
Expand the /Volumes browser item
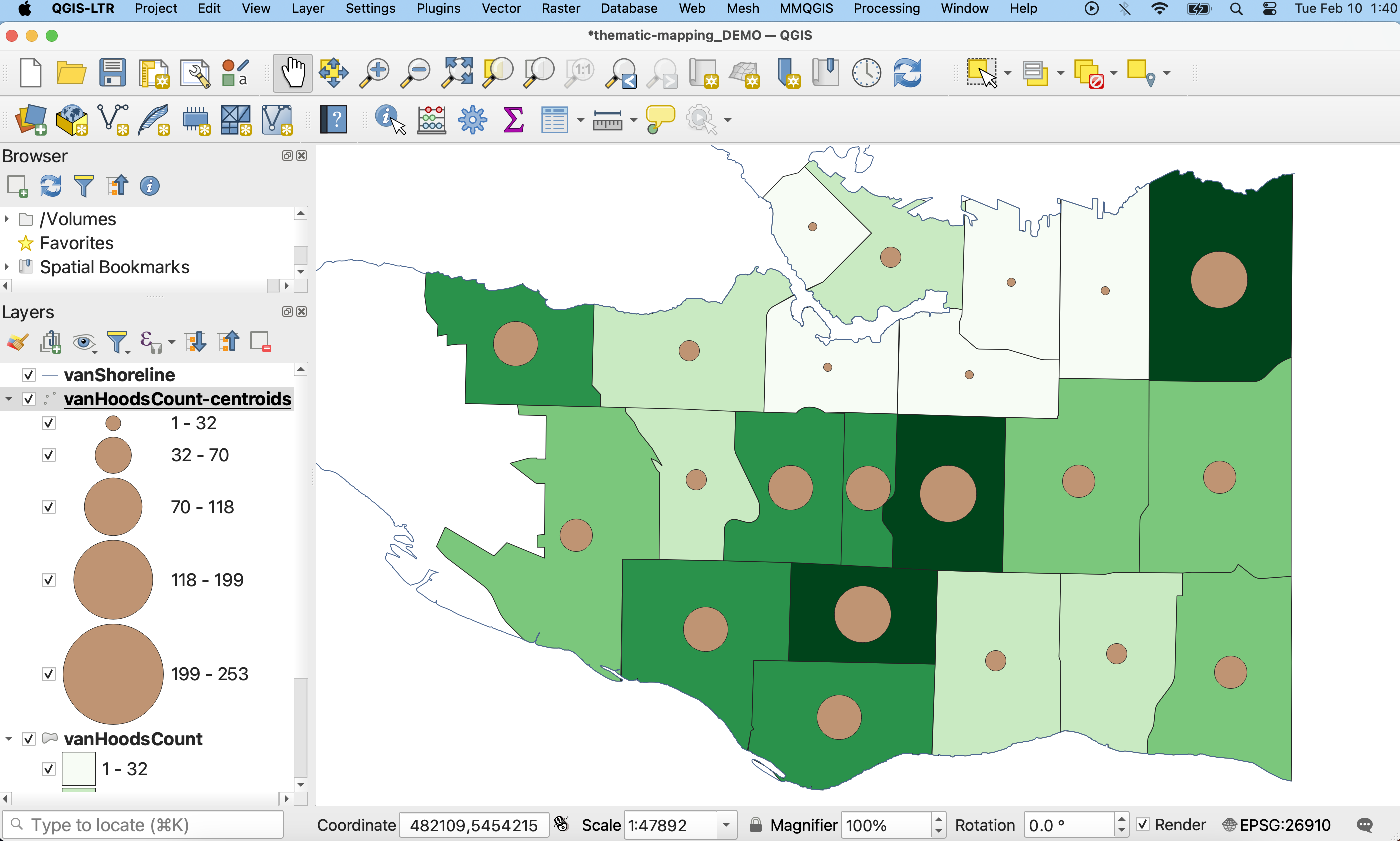pyautogui.click(x=7, y=219)
